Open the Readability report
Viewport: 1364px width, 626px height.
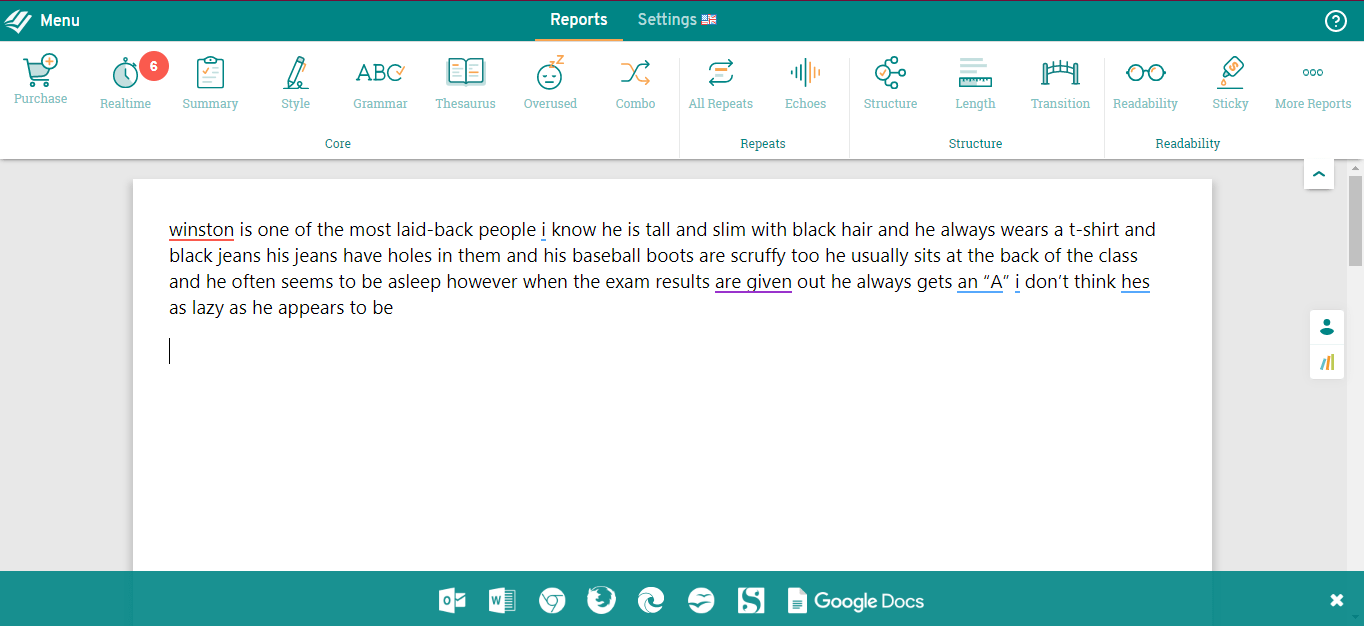pos(1145,84)
